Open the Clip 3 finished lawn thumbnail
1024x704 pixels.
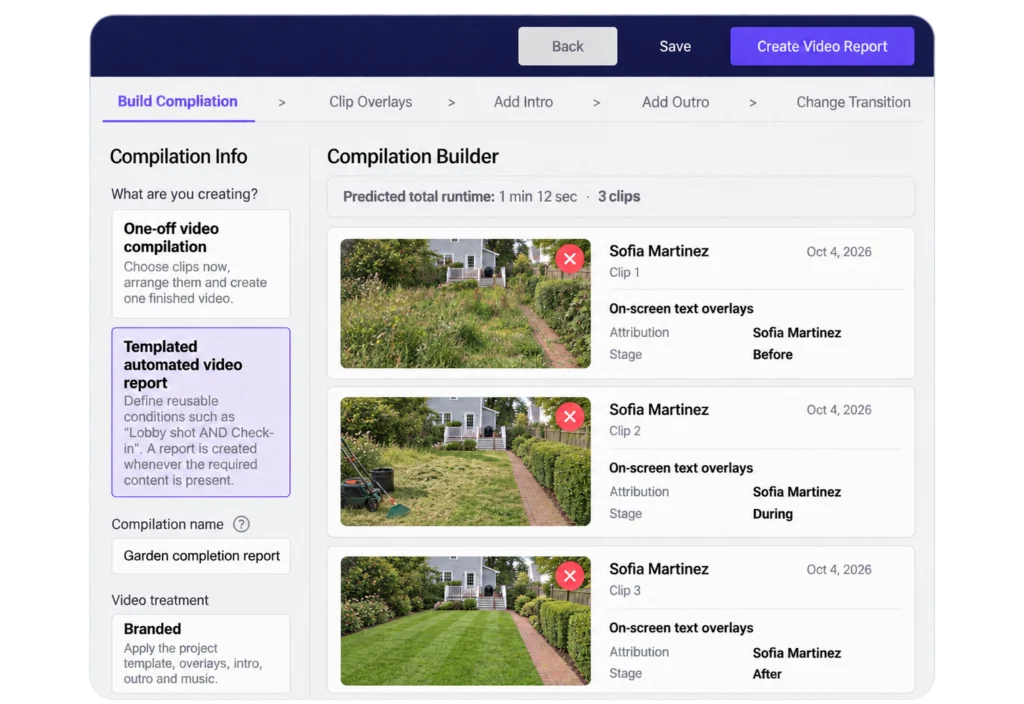(465, 620)
